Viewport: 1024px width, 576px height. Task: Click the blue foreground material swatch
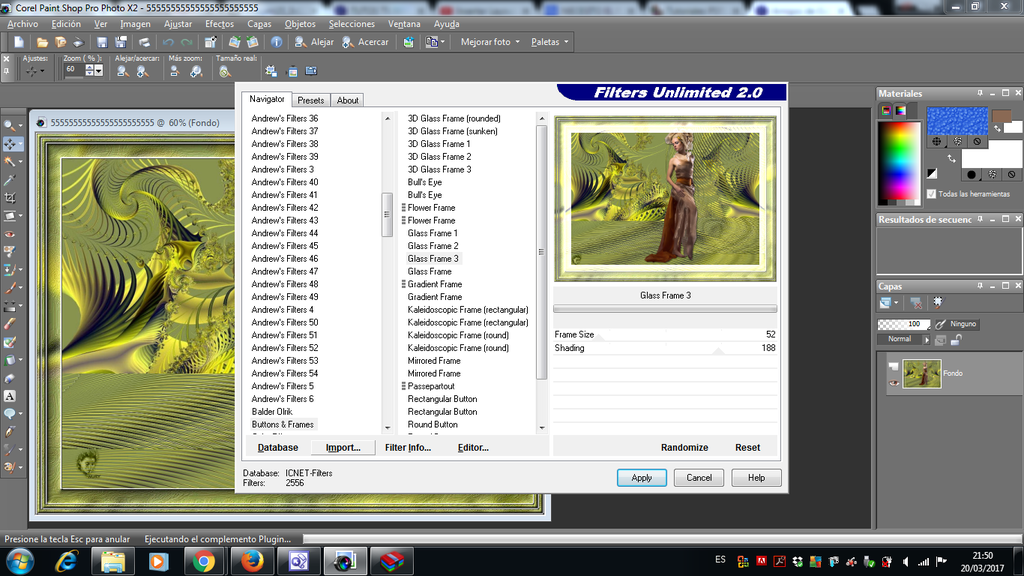pos(957,122)
